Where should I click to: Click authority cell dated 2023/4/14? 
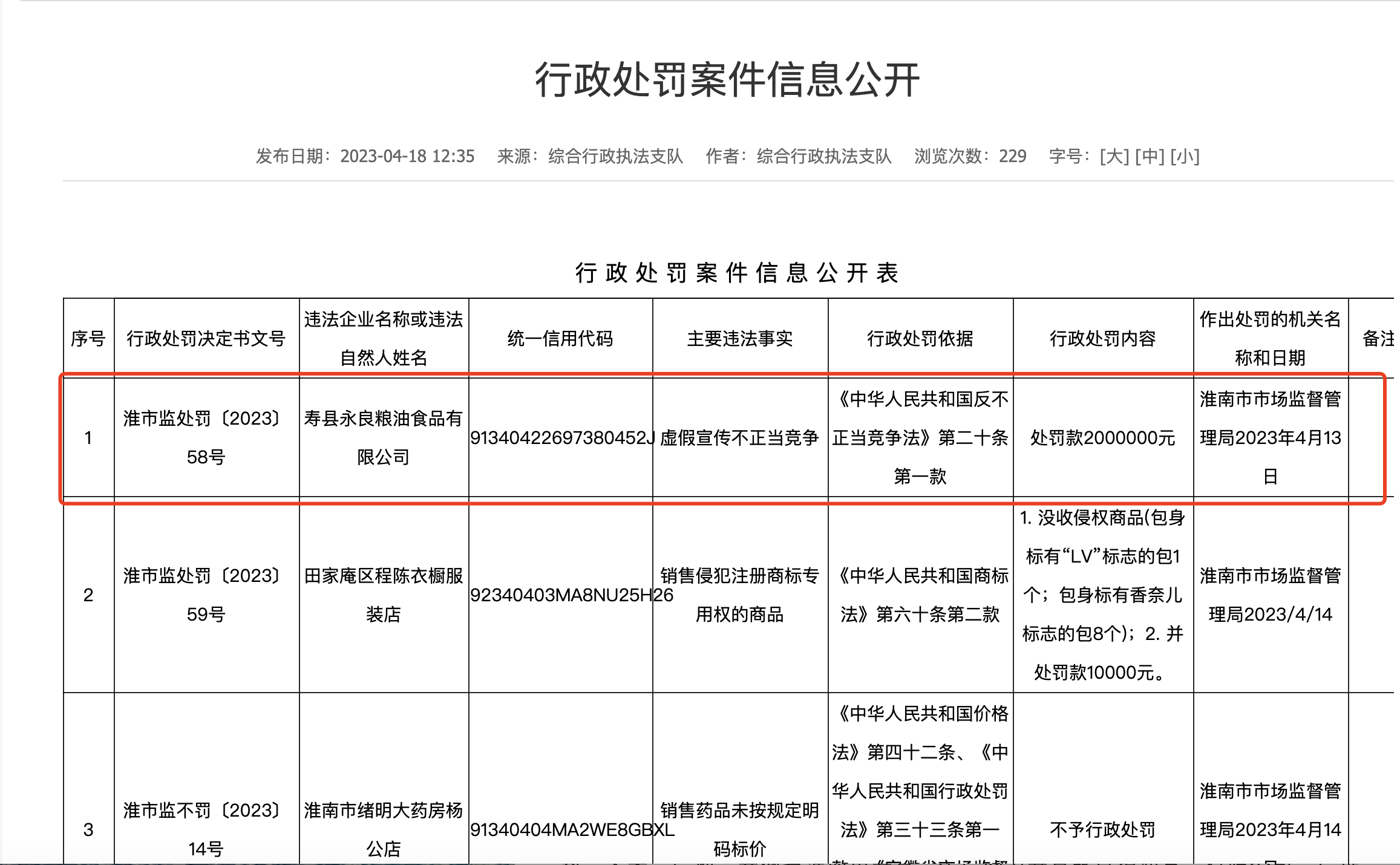coord(1271,595)
